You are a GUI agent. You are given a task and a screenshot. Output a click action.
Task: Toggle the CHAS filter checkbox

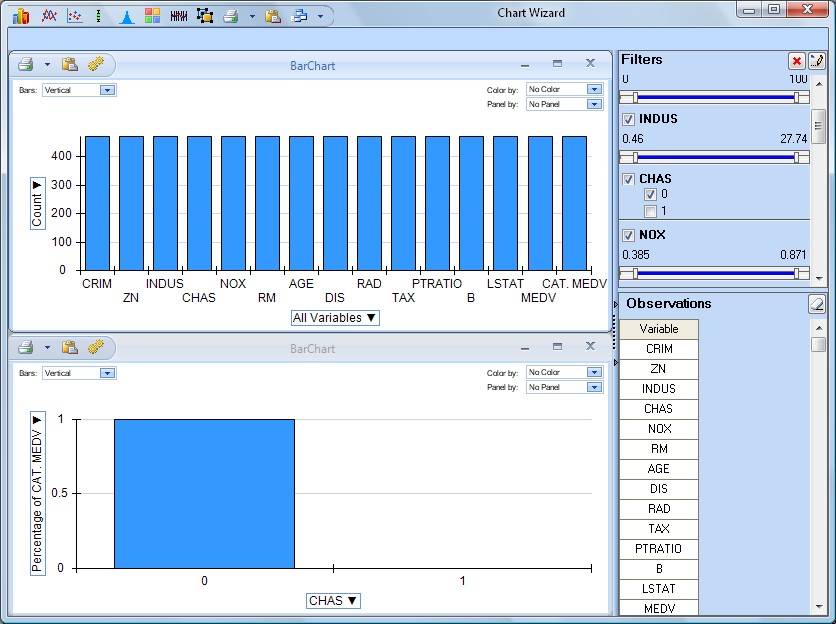pyautogui.click(x=629, y=179)
